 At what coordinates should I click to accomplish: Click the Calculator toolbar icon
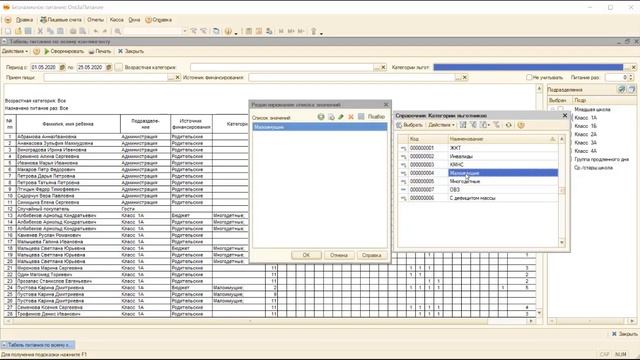pyautogui.click(x=249, y=31)
